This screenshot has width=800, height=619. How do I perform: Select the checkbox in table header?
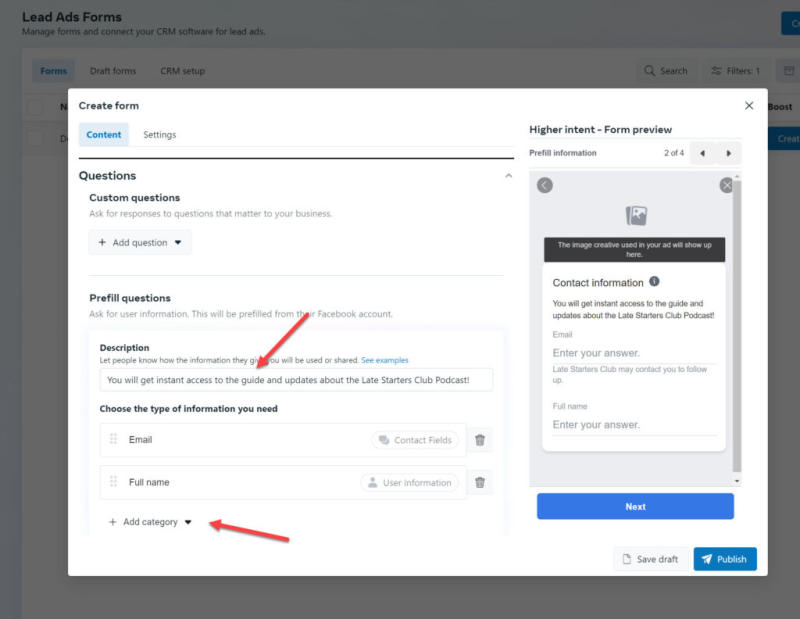(35, 107)
